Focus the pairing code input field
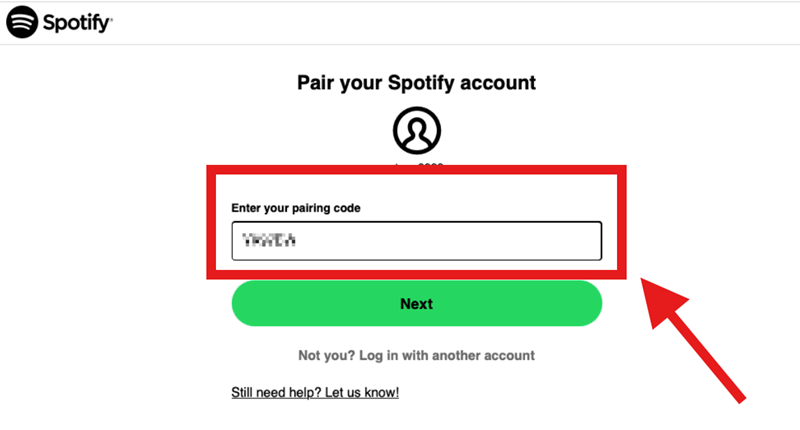The image size is (800, 430). coord(416,241)
